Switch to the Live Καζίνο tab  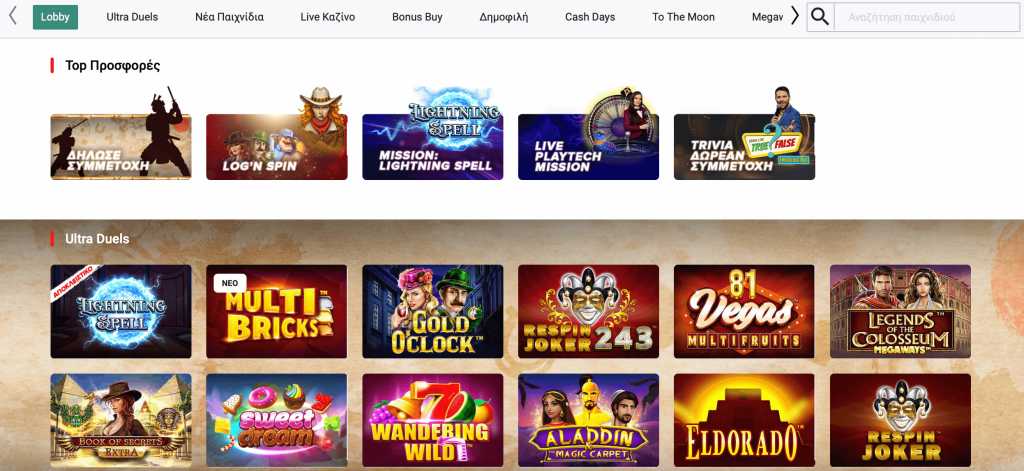click(328, 17)
